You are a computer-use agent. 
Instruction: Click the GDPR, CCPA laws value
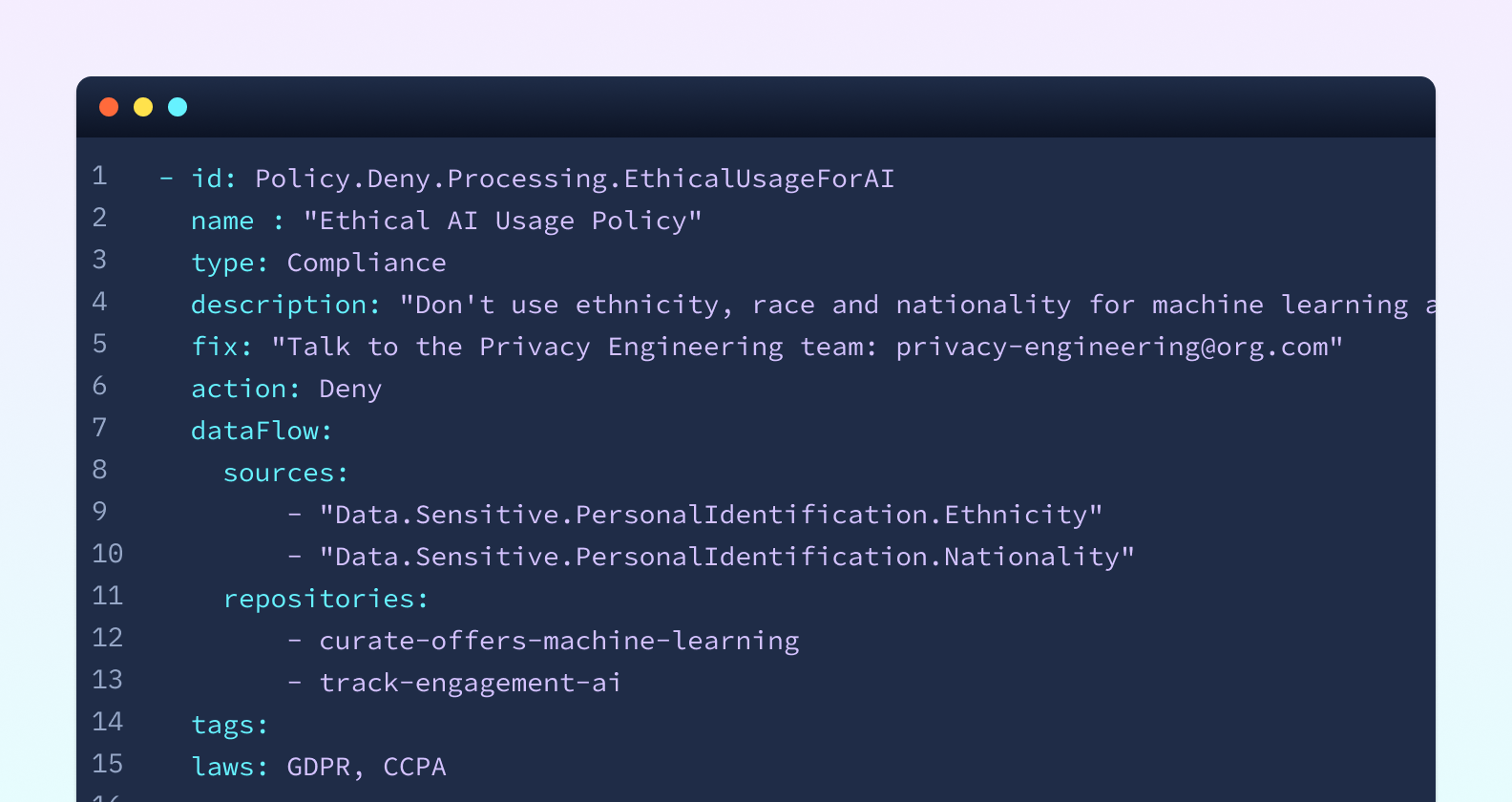367,767
